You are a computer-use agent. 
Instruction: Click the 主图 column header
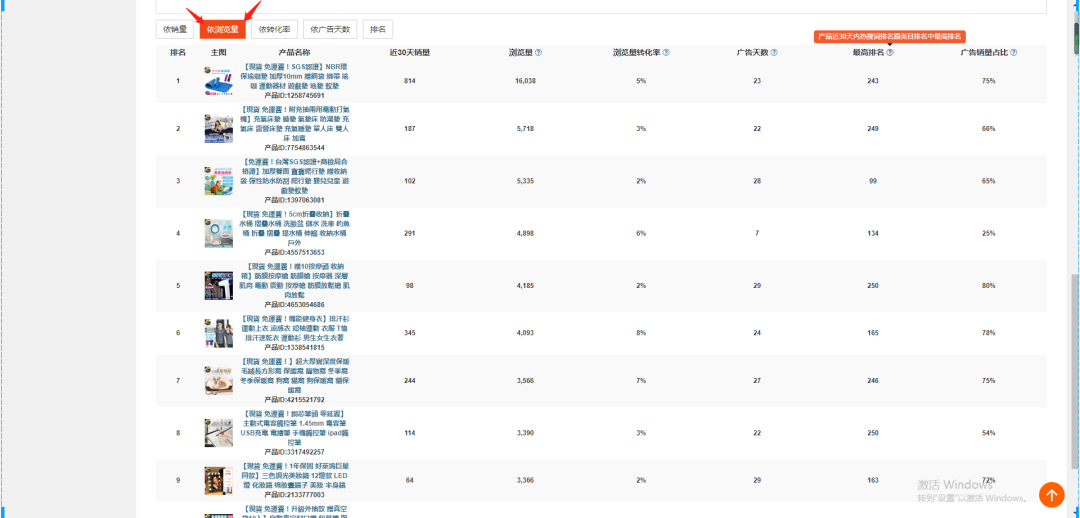pos(218,52)
